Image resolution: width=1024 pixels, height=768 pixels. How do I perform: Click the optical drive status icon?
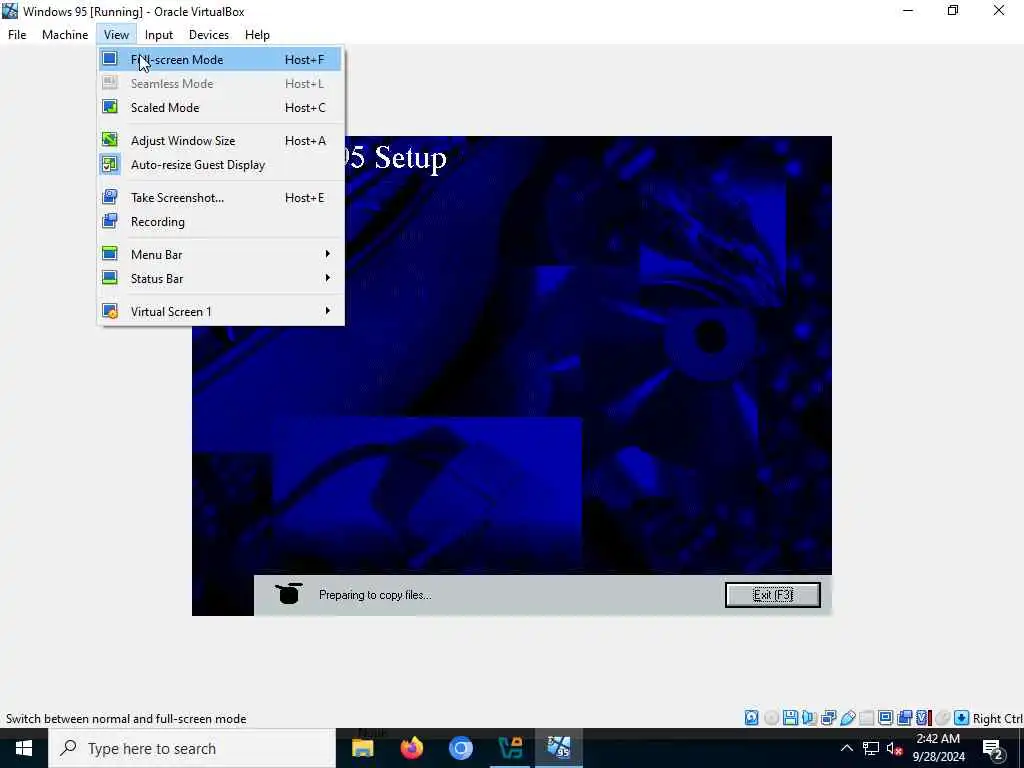[x=771, y=718]
